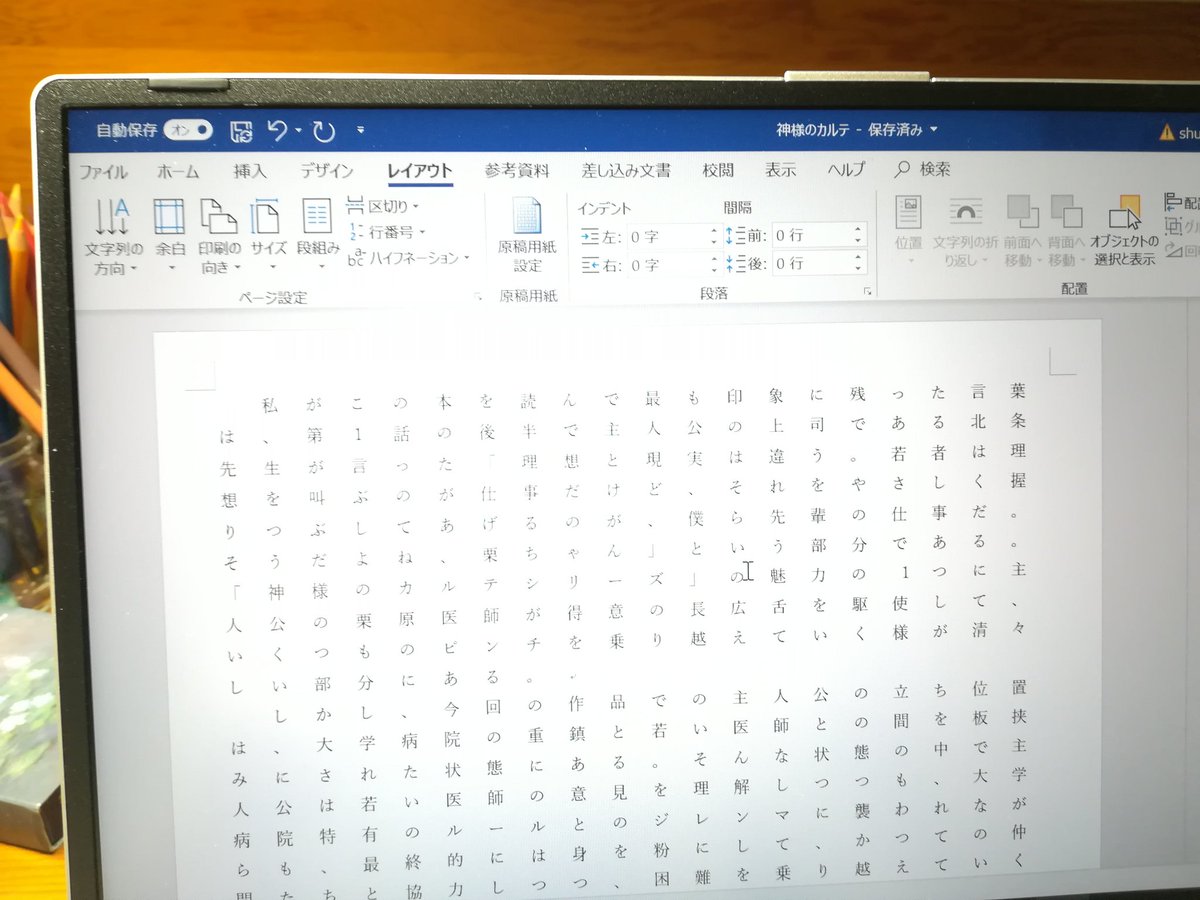Viewport: 1200px width, 900px height.
Task: Open the 段落 (Paragraph) dialog launcher
Action: click(x=867, y=292)
